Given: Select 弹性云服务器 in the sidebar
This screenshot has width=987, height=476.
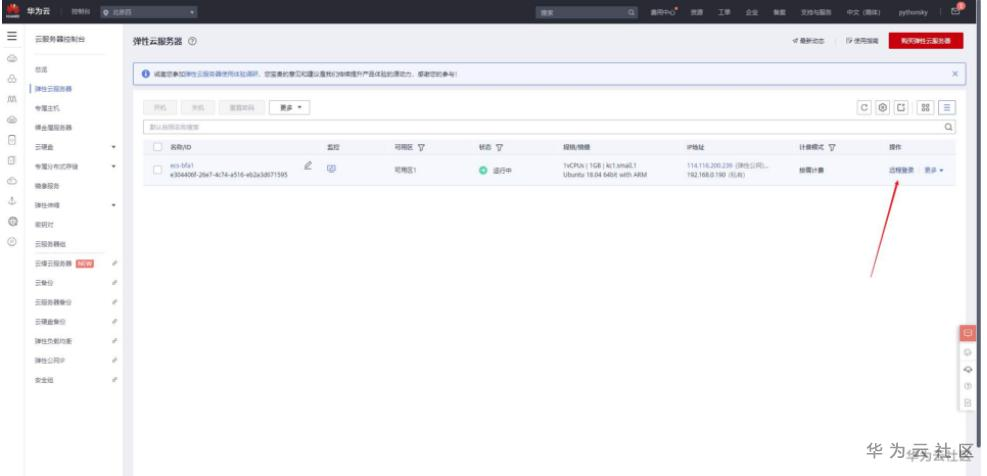Looking at the screenshot, I should (54, 89).
